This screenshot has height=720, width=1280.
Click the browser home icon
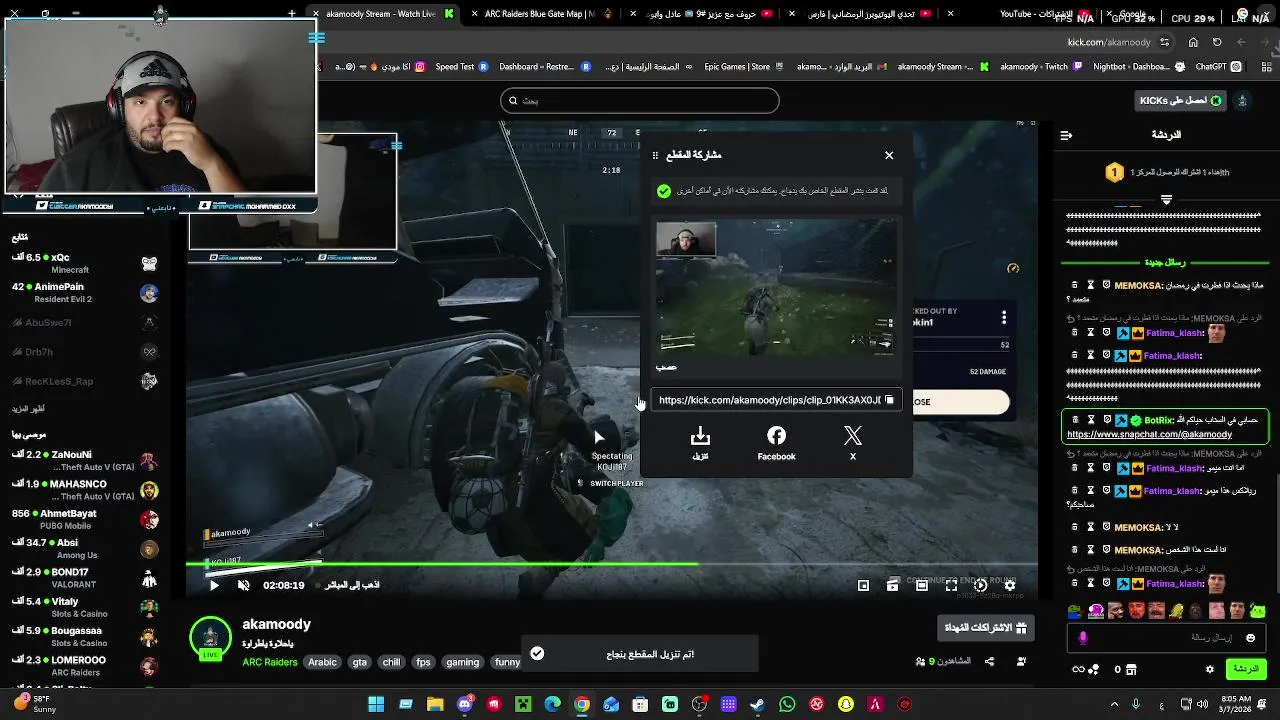tap(1193, 42)
